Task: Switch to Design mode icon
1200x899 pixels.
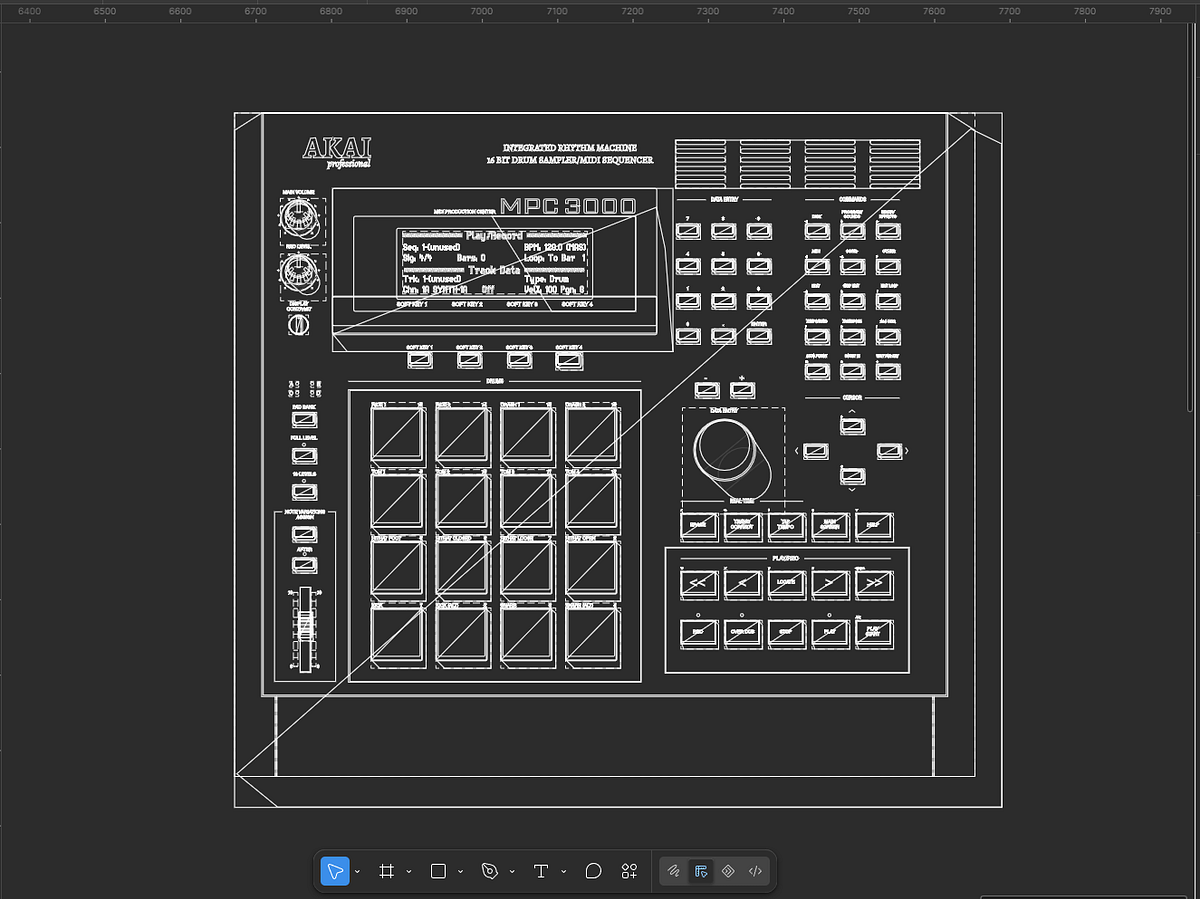Action: pyautogui.click(x=701, y=871)
